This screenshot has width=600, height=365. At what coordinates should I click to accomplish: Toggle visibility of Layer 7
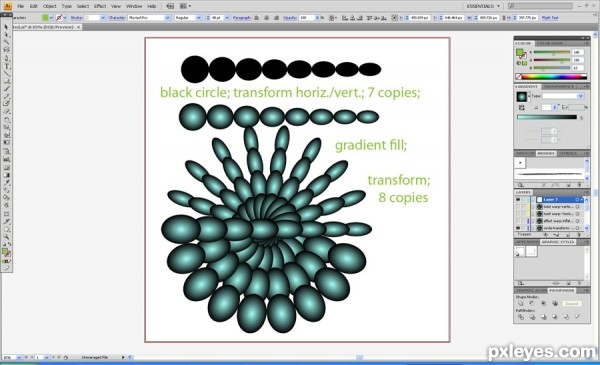518,199
